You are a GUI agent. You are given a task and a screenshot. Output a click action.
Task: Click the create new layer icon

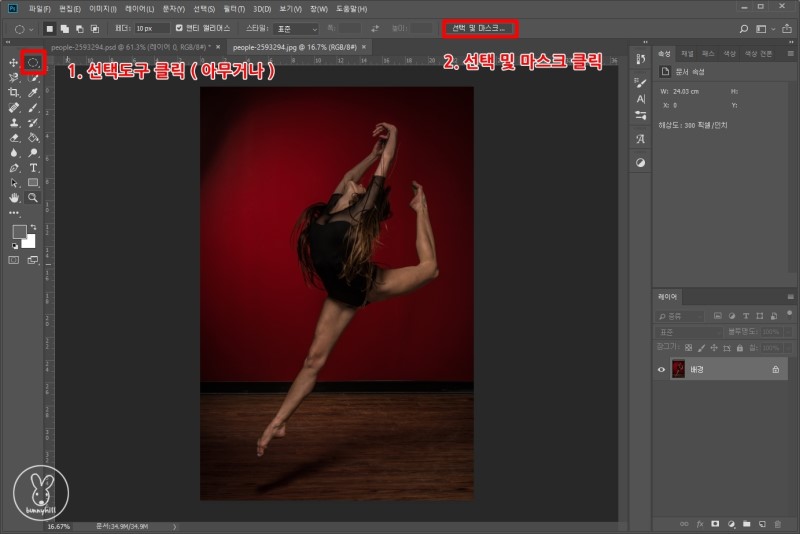(761, 523)
